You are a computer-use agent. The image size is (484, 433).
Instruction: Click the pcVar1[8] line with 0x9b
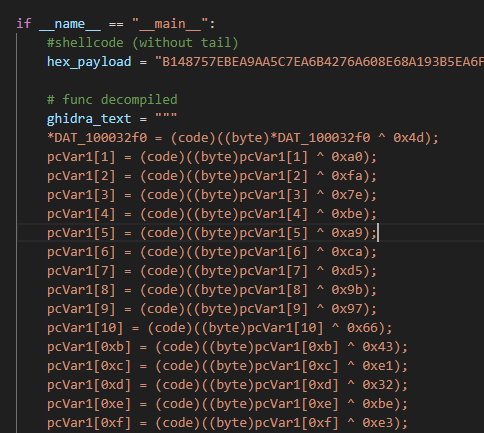(212, 290)
